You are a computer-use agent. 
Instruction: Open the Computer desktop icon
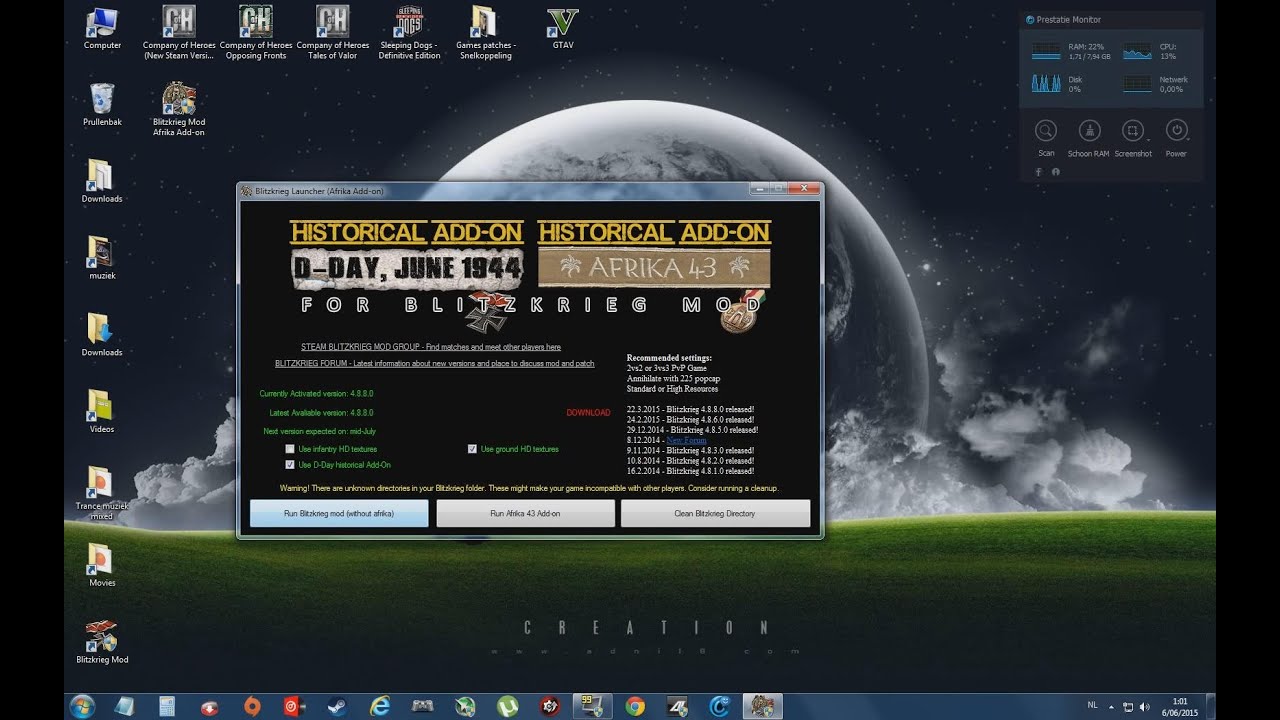click(x=102, y=28)
